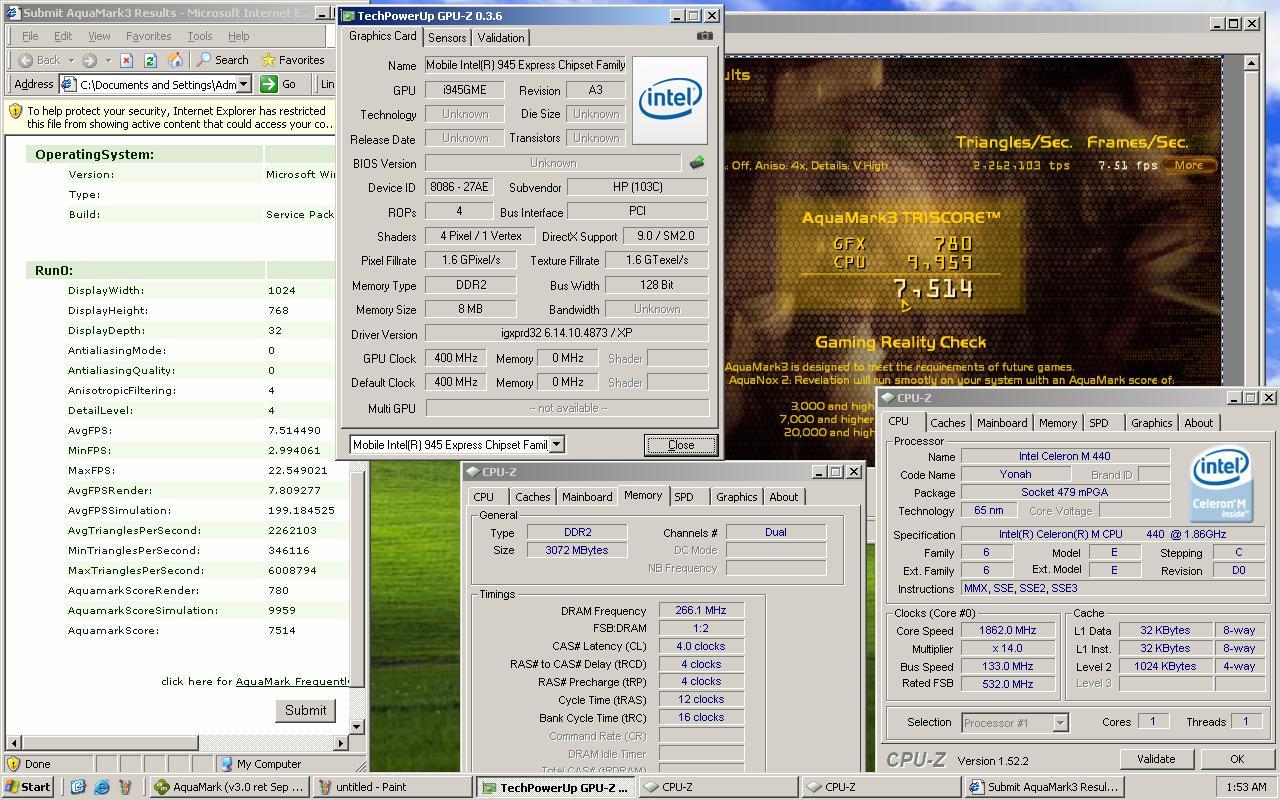Select the Graphics Card tab in GPU-Z
The image size is (1280, 800).
(382, 36)
